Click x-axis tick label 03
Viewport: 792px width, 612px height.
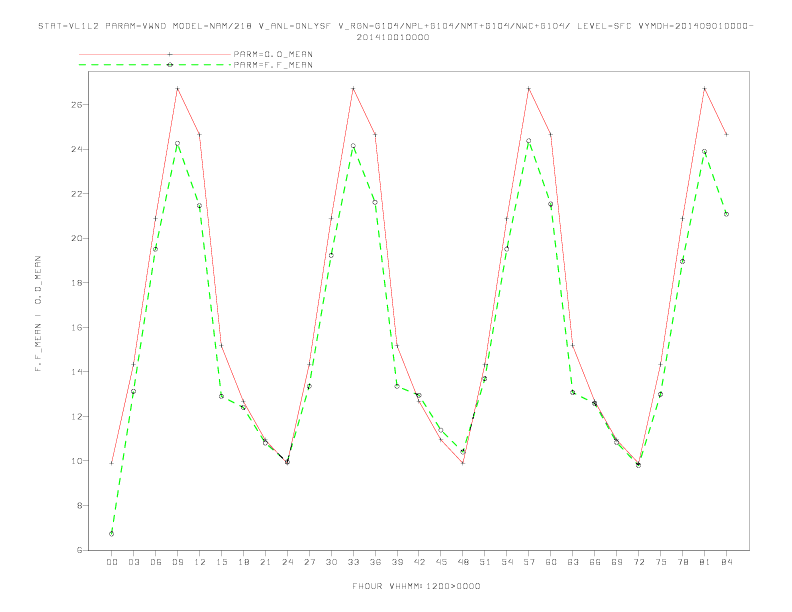coord(133,562)
